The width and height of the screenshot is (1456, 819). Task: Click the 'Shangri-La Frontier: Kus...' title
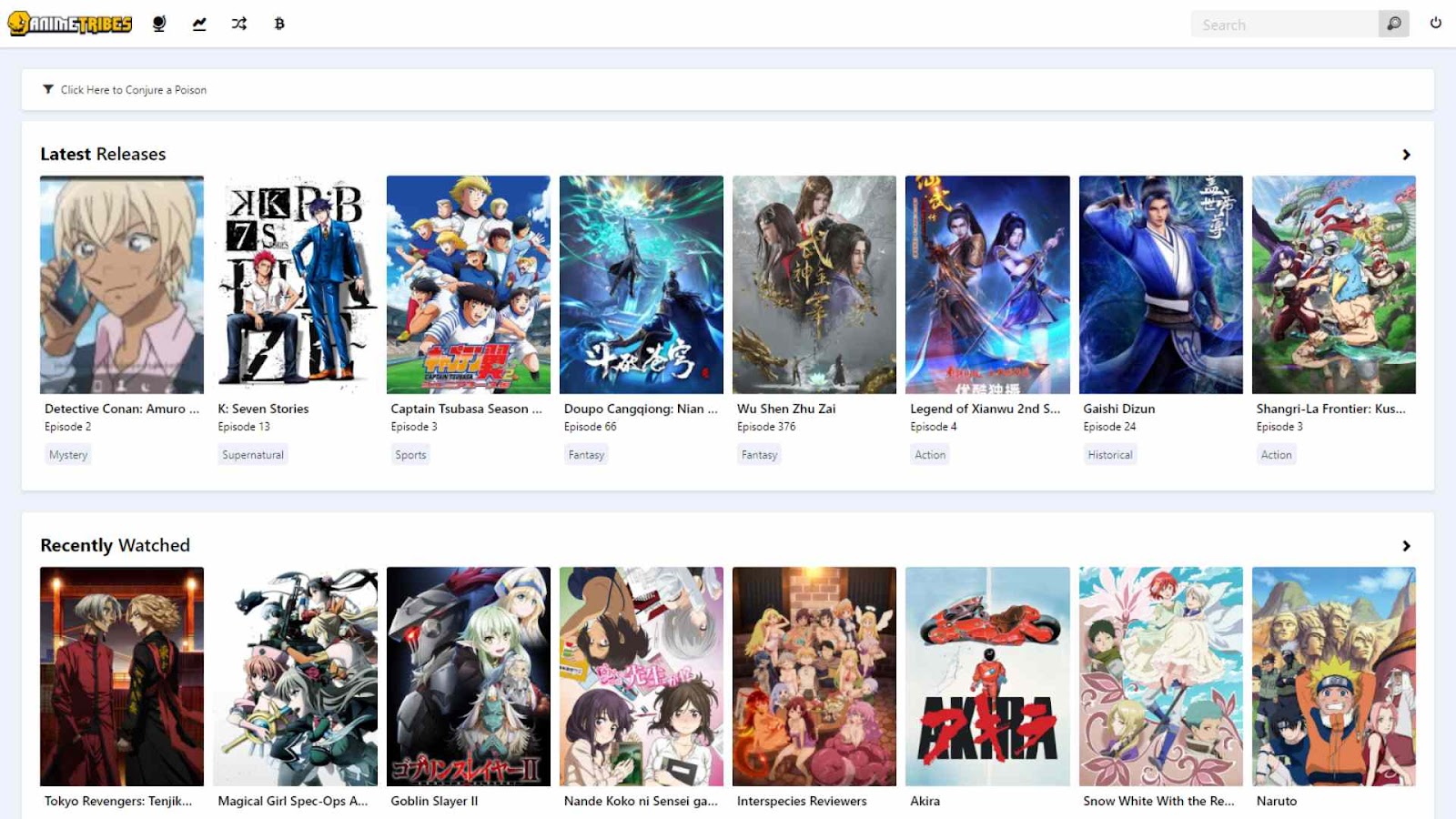click(x=1331, y=409)
